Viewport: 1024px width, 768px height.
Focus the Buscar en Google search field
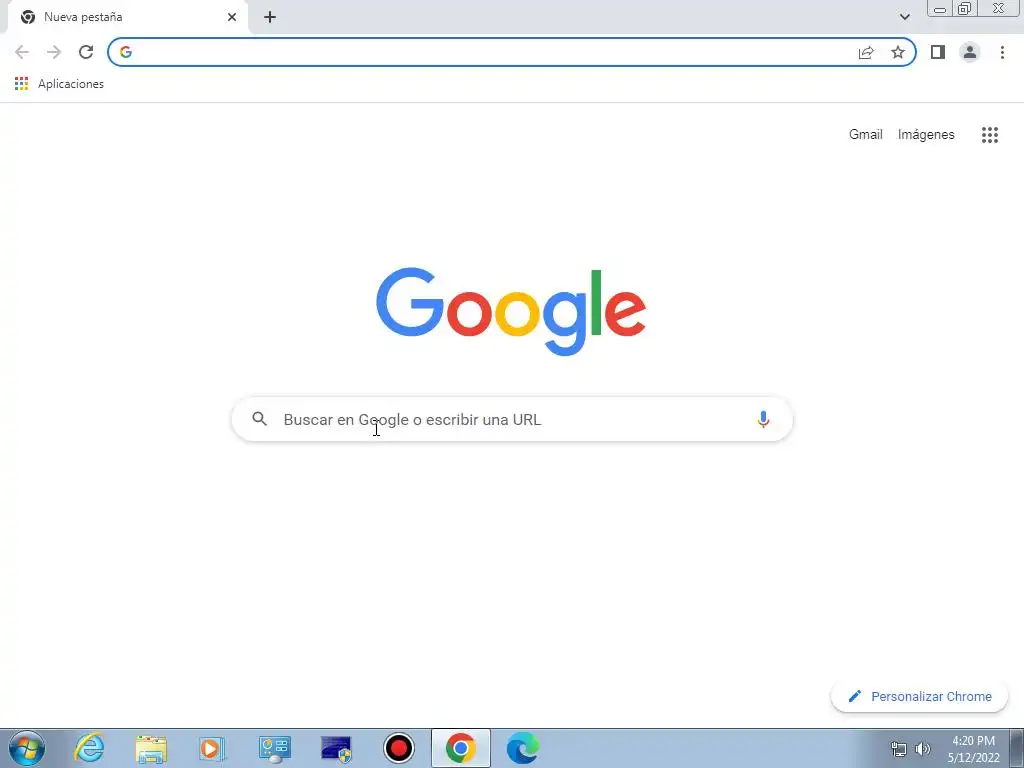[x=512, y=419]
